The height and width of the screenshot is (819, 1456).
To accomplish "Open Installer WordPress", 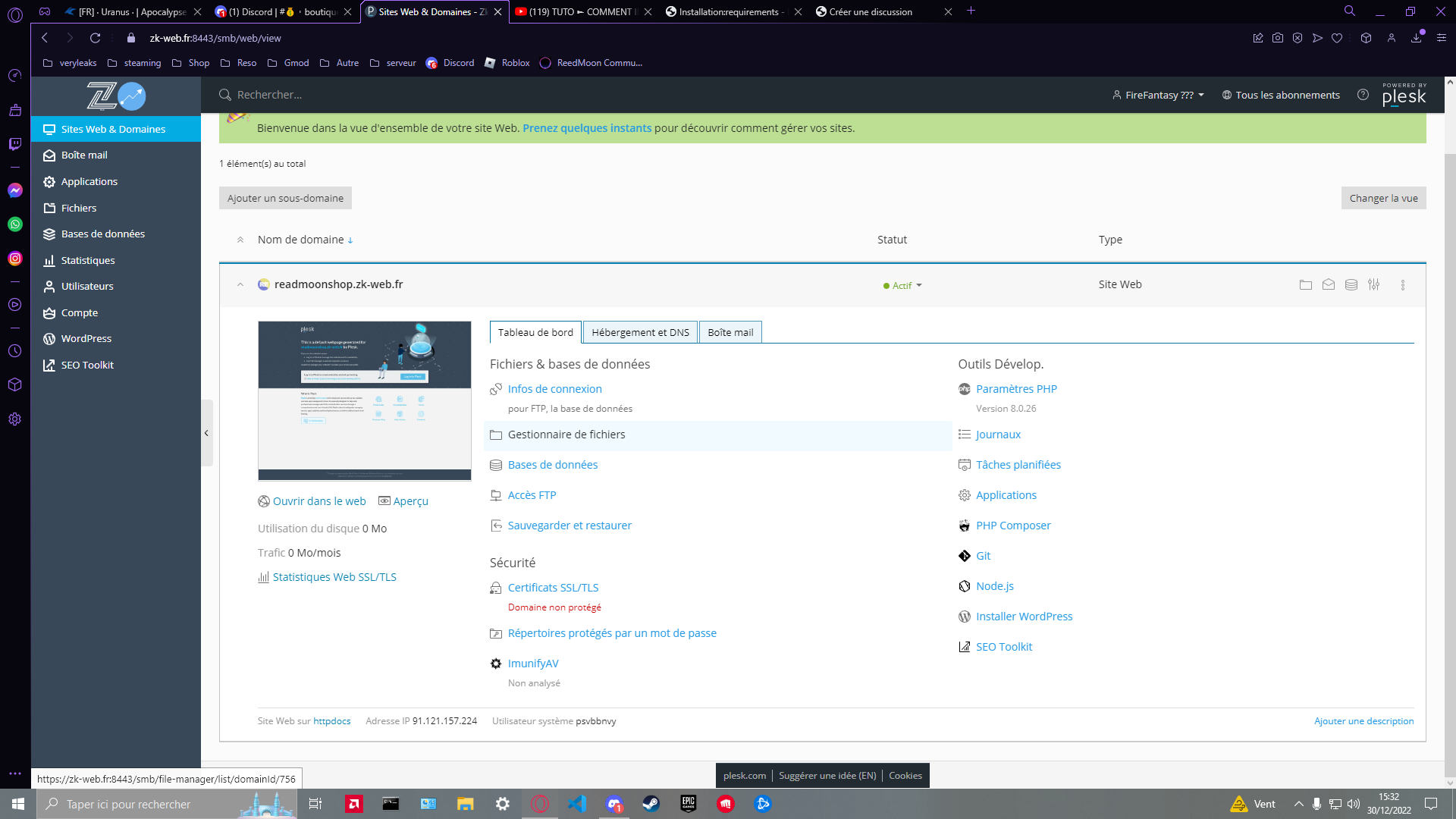I will click(x=1024, y=617).
